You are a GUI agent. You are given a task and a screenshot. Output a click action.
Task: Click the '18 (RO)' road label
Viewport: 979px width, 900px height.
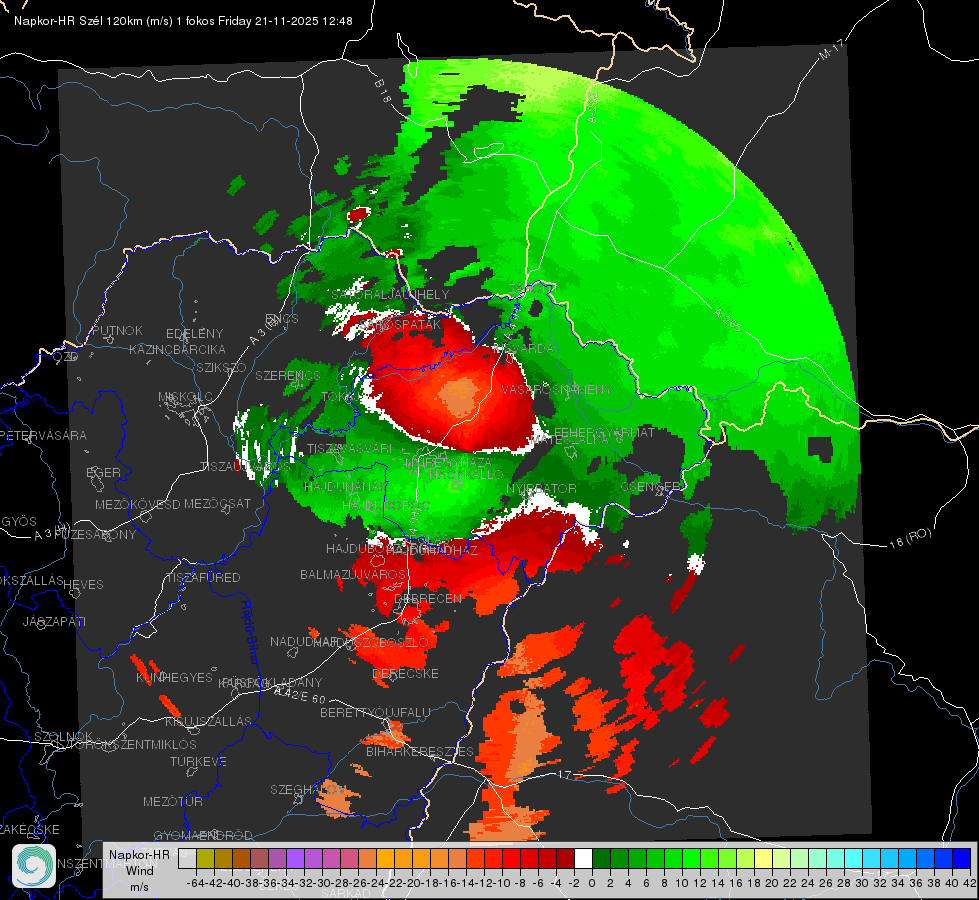coord(910,538)
